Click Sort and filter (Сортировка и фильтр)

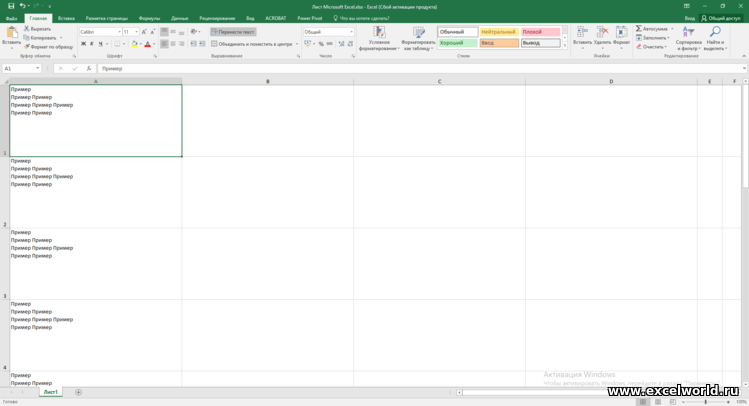point(688,38)
